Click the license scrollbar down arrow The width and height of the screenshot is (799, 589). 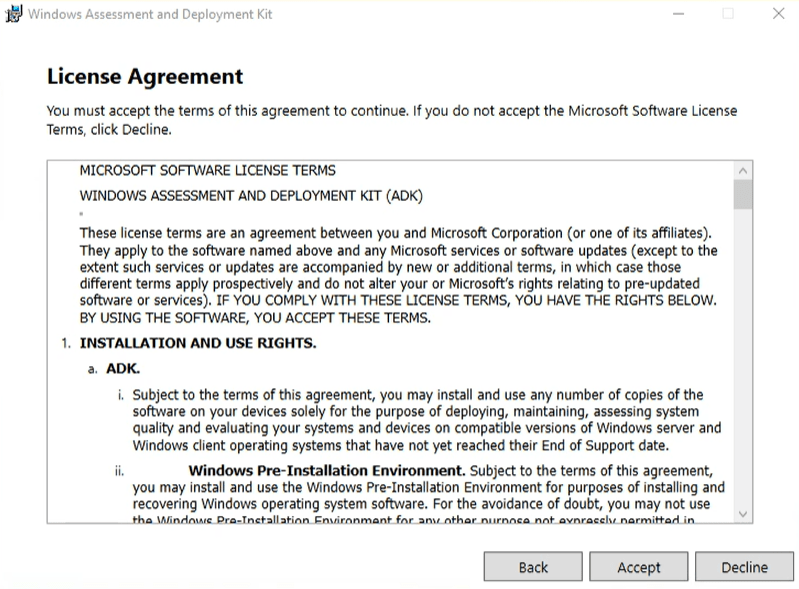pyautogui.click(x=743, y=513)
